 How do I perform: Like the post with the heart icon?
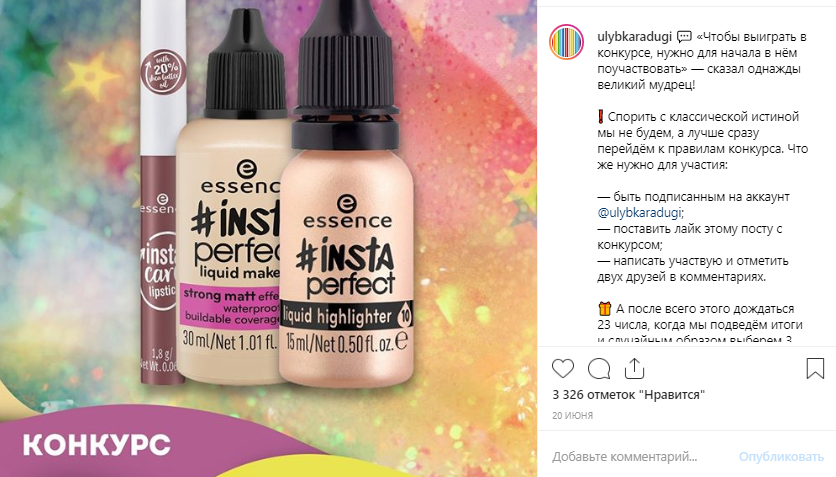[x=562, y=368]
